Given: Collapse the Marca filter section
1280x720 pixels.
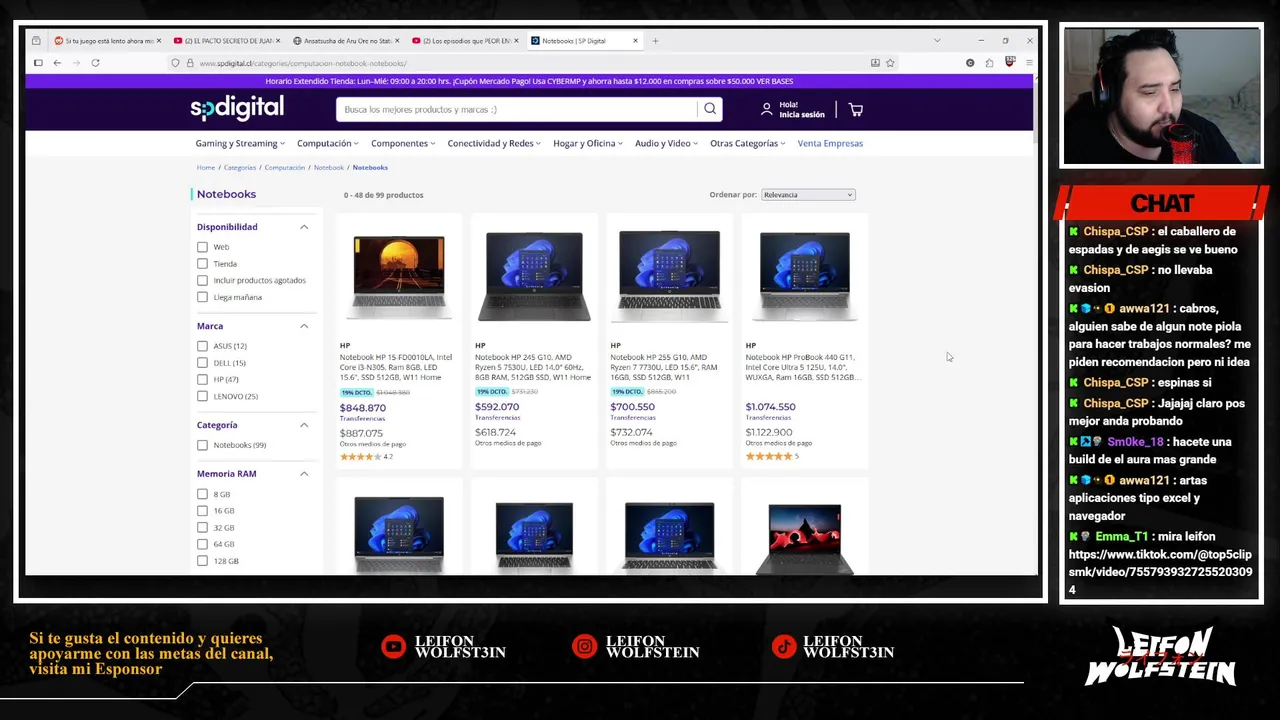Looking at the screenshot, I should coord(304,326).
